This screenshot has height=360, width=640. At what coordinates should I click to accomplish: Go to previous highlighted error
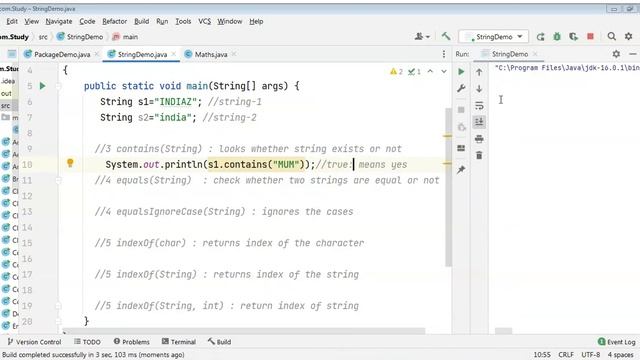click(430, 71)
